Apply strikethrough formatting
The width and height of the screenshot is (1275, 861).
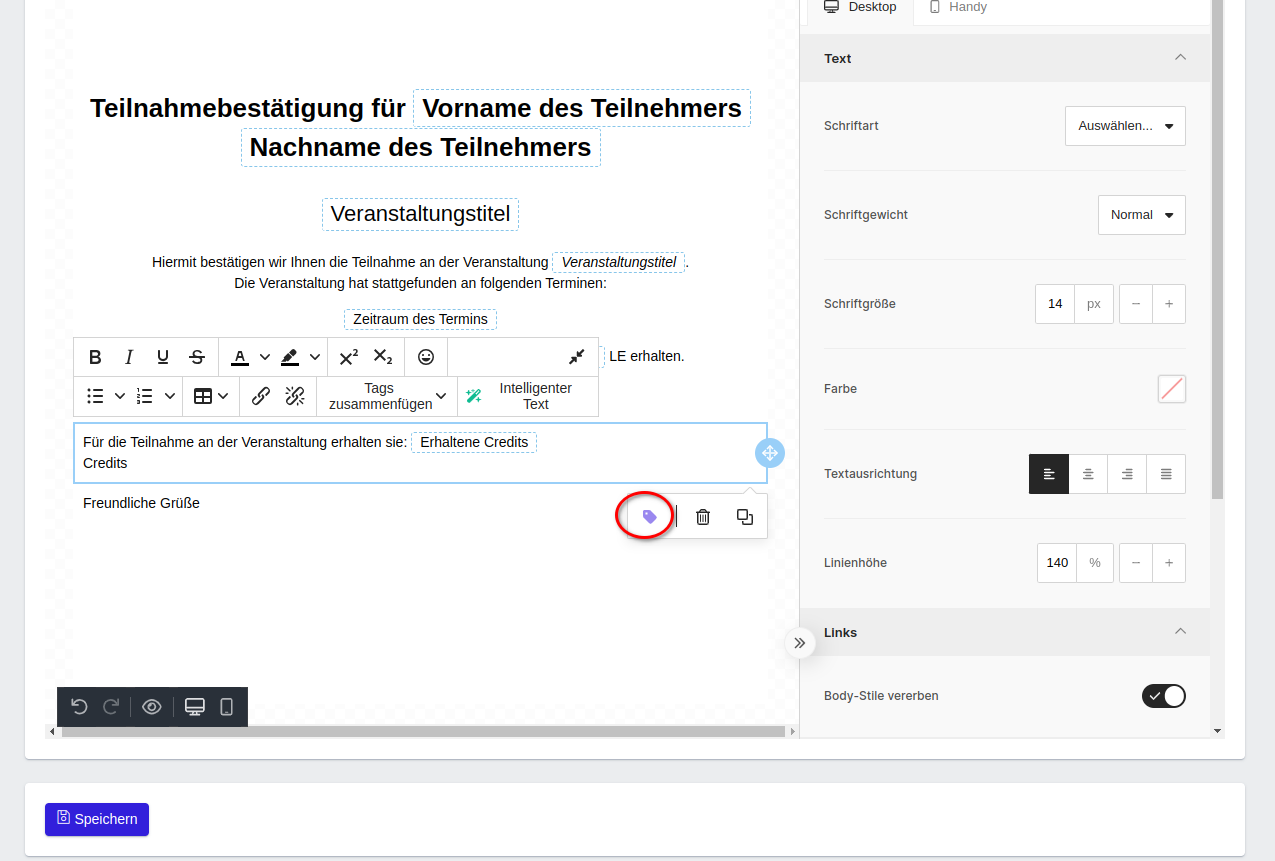197,357
